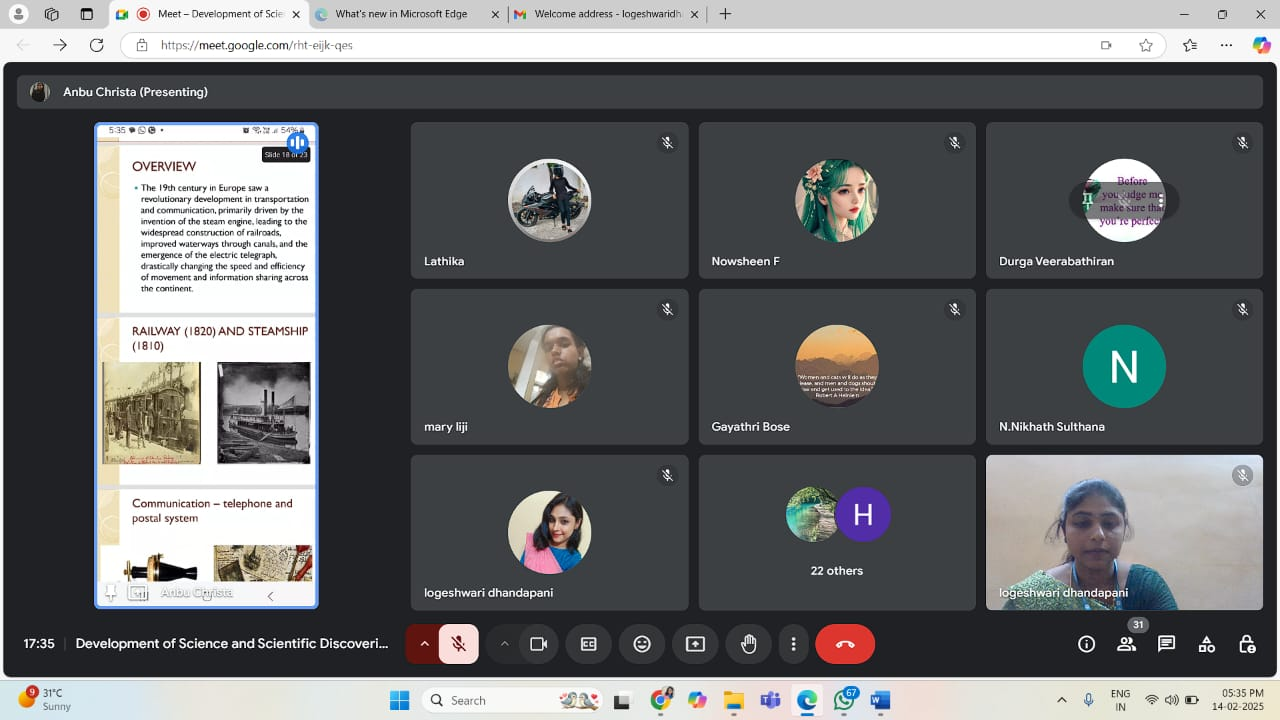View site information lock icon
This screenshot has height=720, width=1280.
click(141, 45)
